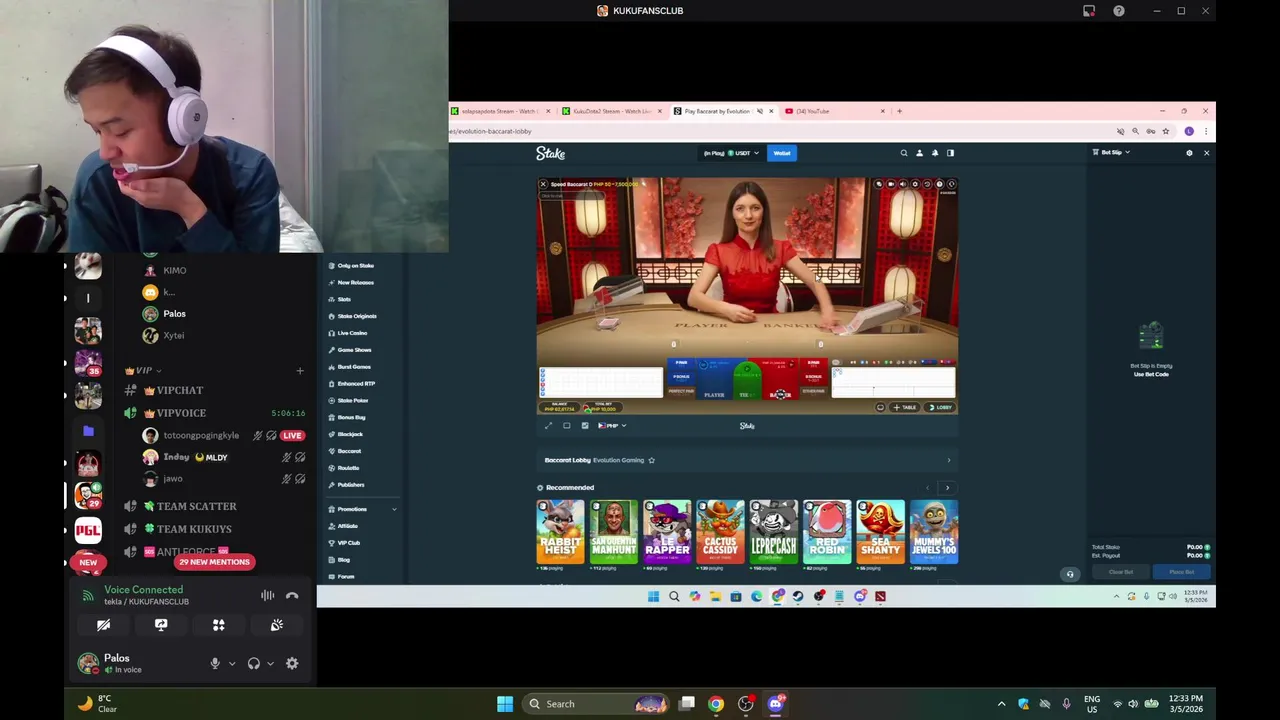Viewport: 1280px width, 720px height.
Task: Click the LOBBY button in game
Action: (940, 407)
